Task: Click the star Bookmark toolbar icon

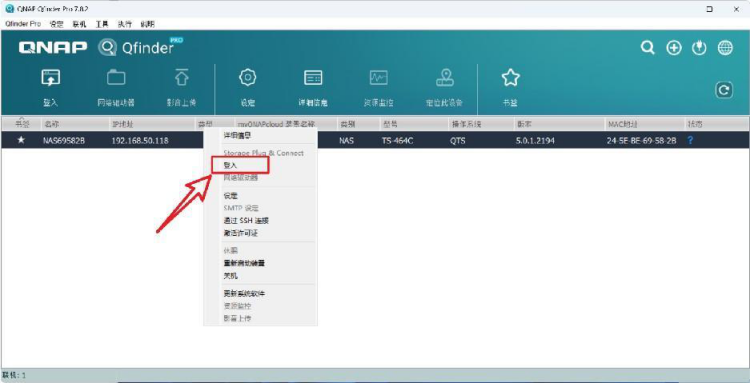Action: (510, 77)
